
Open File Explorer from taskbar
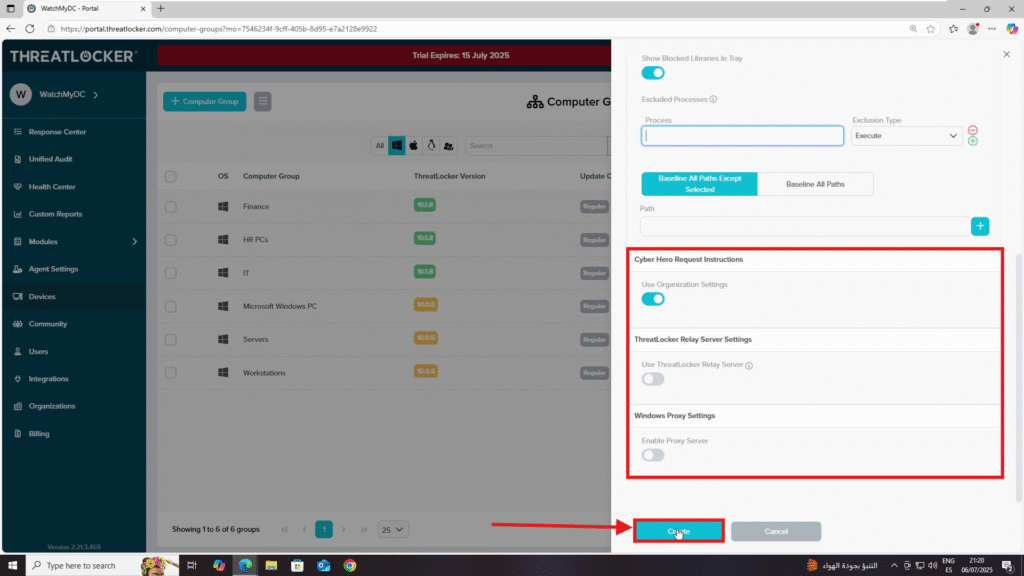[x=271, y=566]
